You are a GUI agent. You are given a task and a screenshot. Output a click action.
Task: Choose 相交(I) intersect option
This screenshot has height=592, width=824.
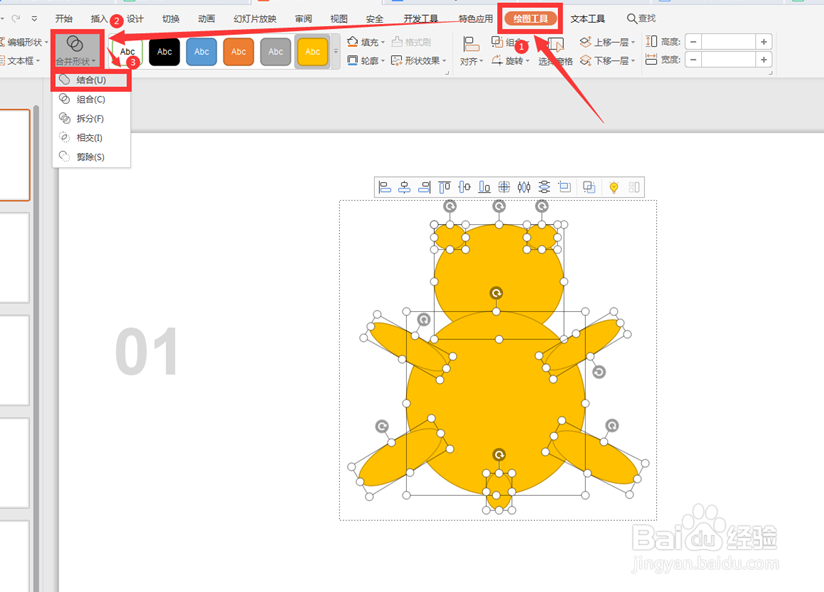[91, 138]
